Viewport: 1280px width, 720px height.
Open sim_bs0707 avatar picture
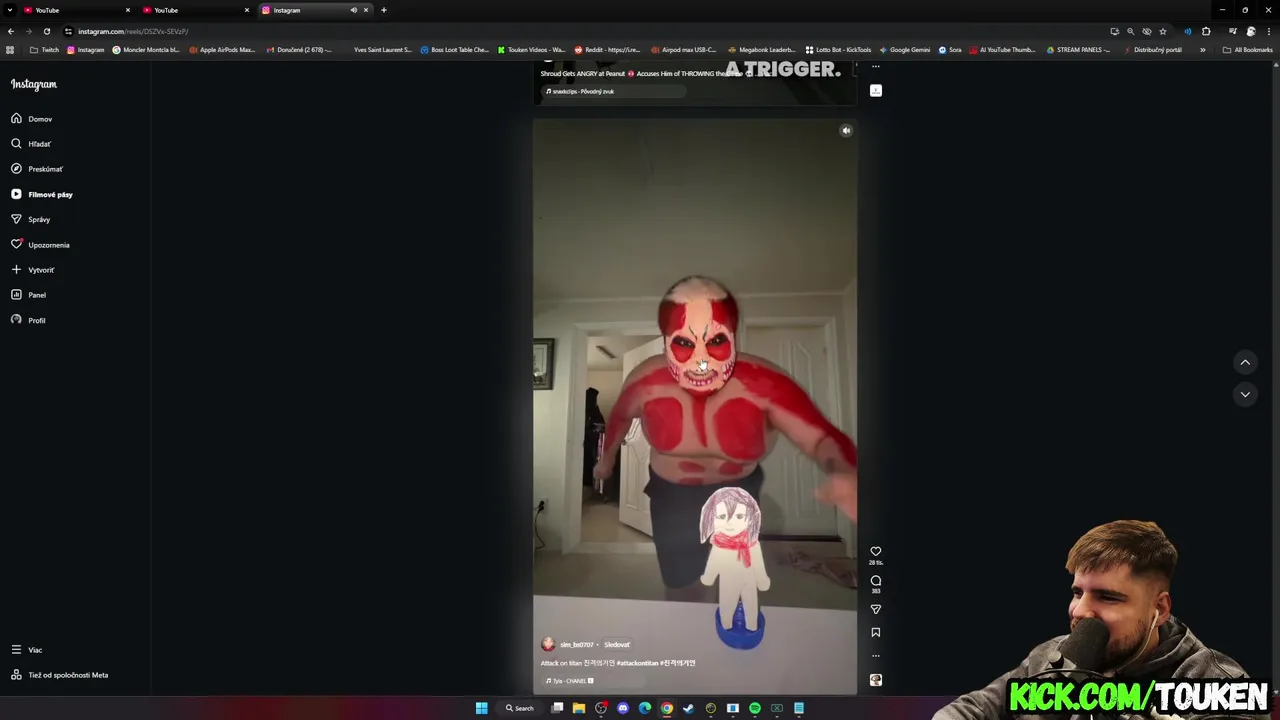[x=548, y=645]
